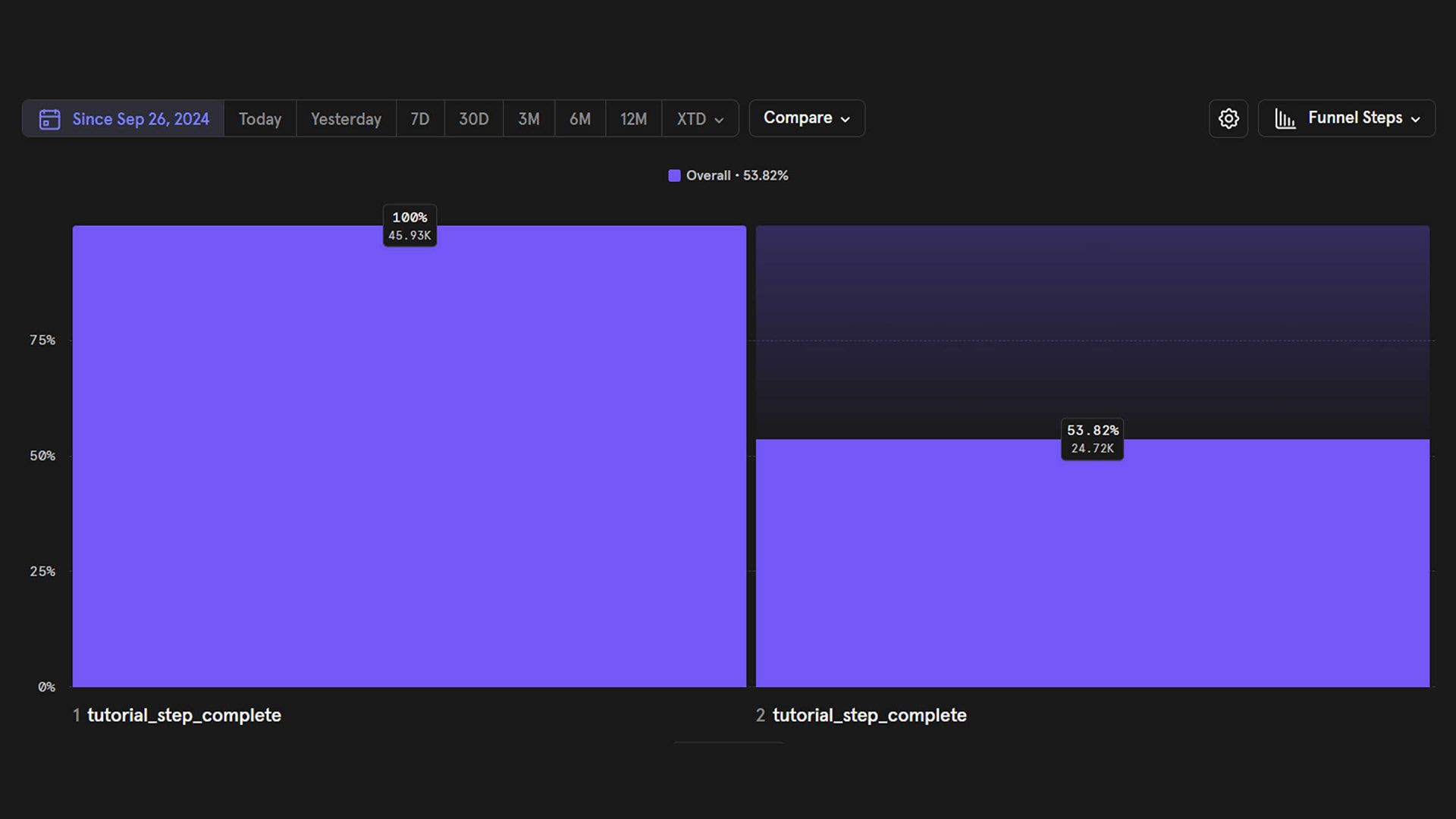Click the calendar icon in date selector

click(49, 119)
